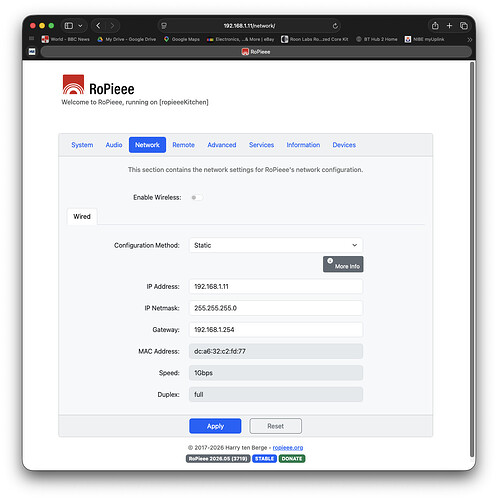
Task: Click the More Info button
Action: tap(343, 264)
